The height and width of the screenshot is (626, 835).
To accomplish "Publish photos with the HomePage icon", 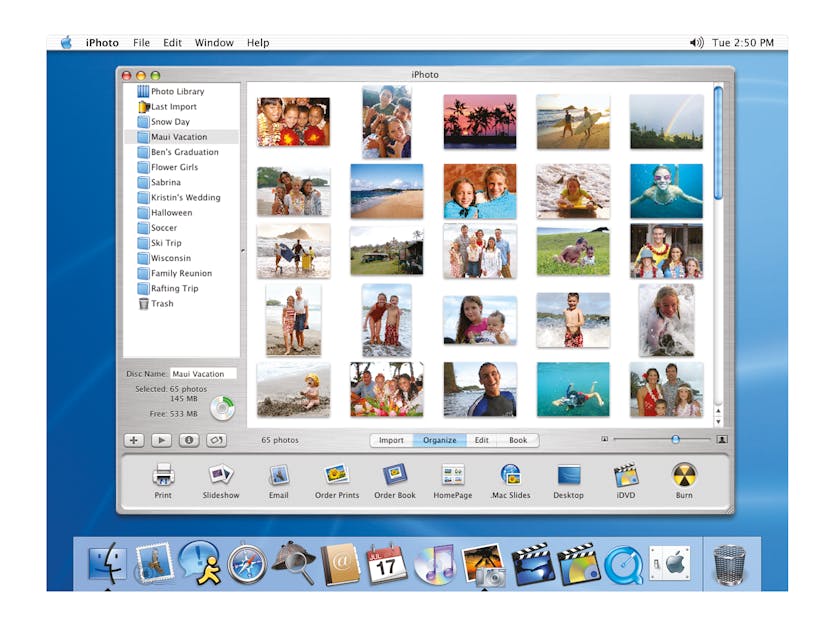I will [x=453, y=475].
